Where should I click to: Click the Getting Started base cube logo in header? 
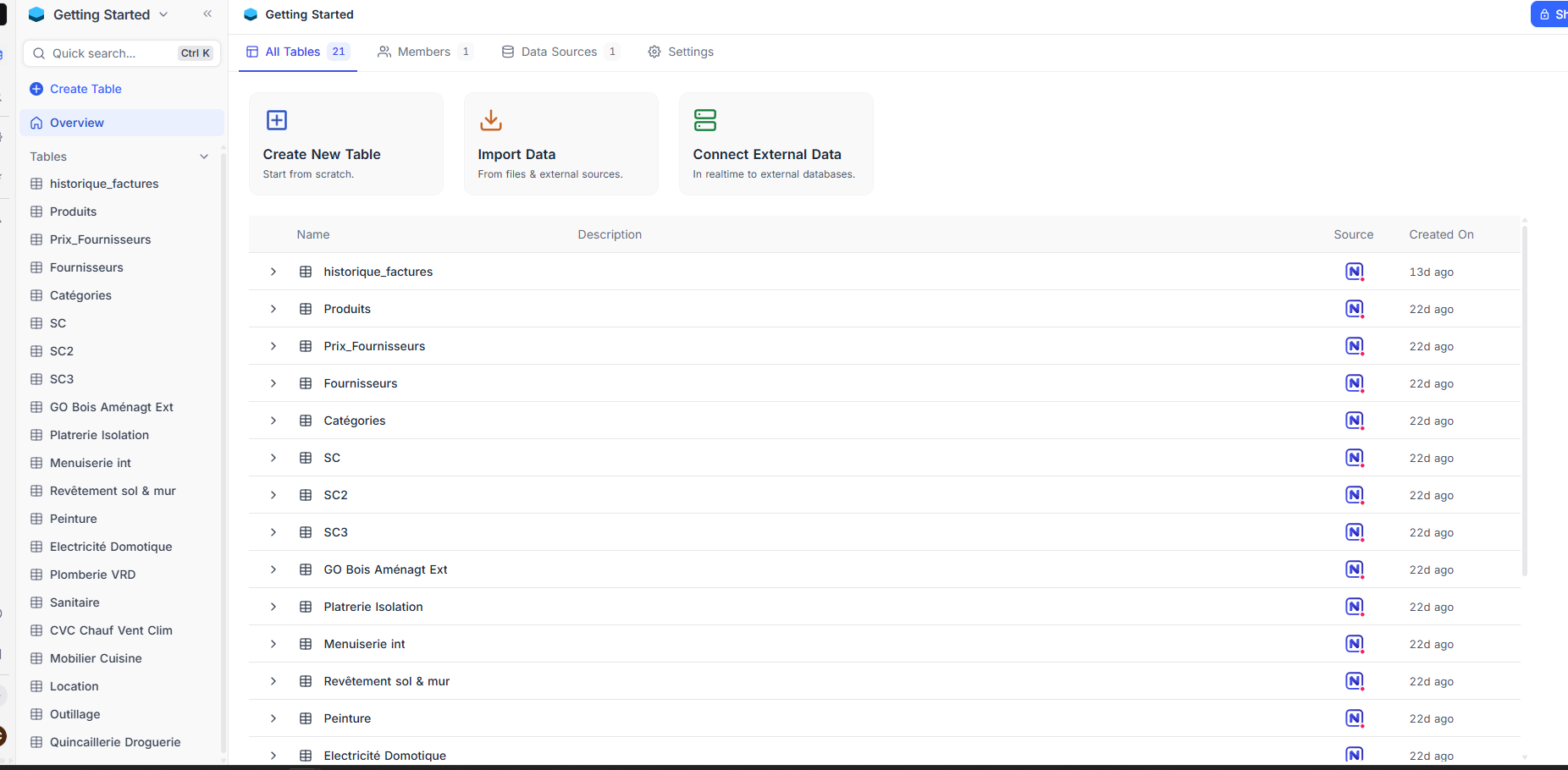(251, 14)
